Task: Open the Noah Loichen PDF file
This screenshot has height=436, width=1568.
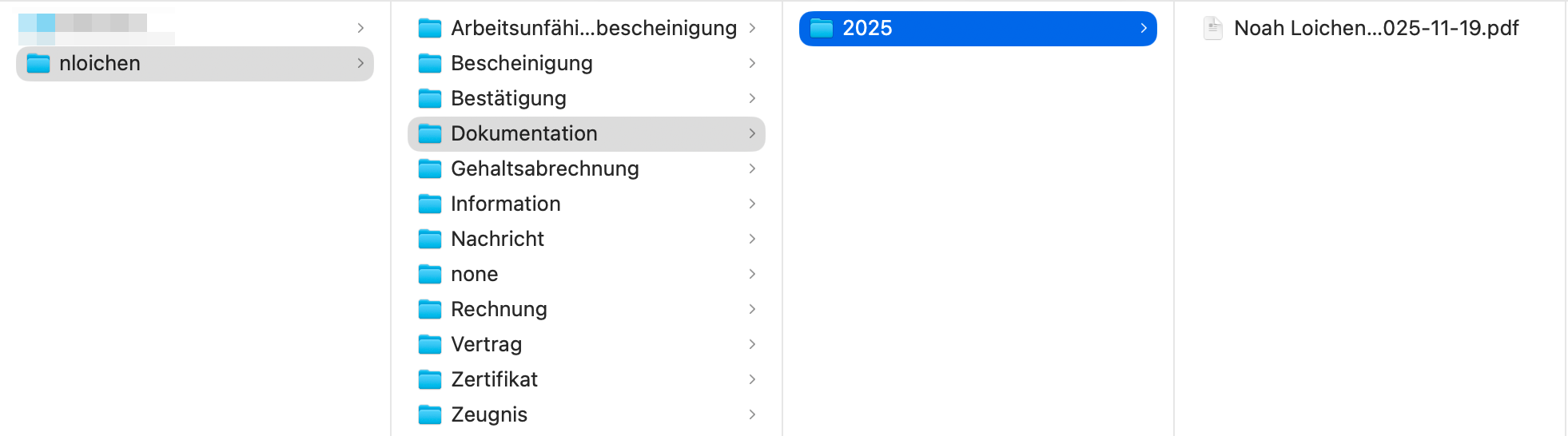Action: [x=1375, y=29]
